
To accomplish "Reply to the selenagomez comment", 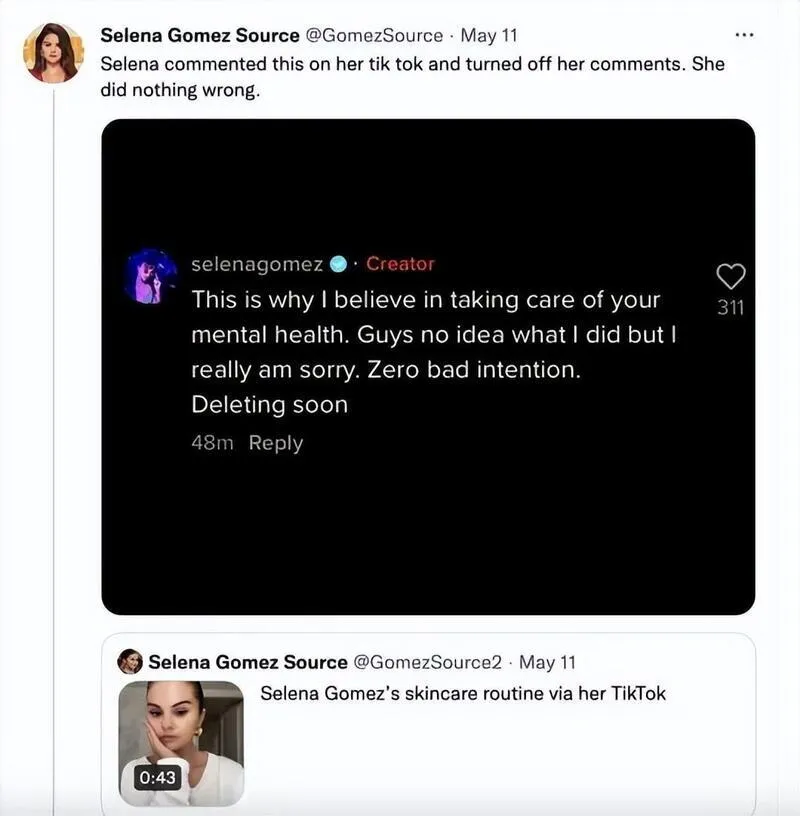I will click(275, 443).
